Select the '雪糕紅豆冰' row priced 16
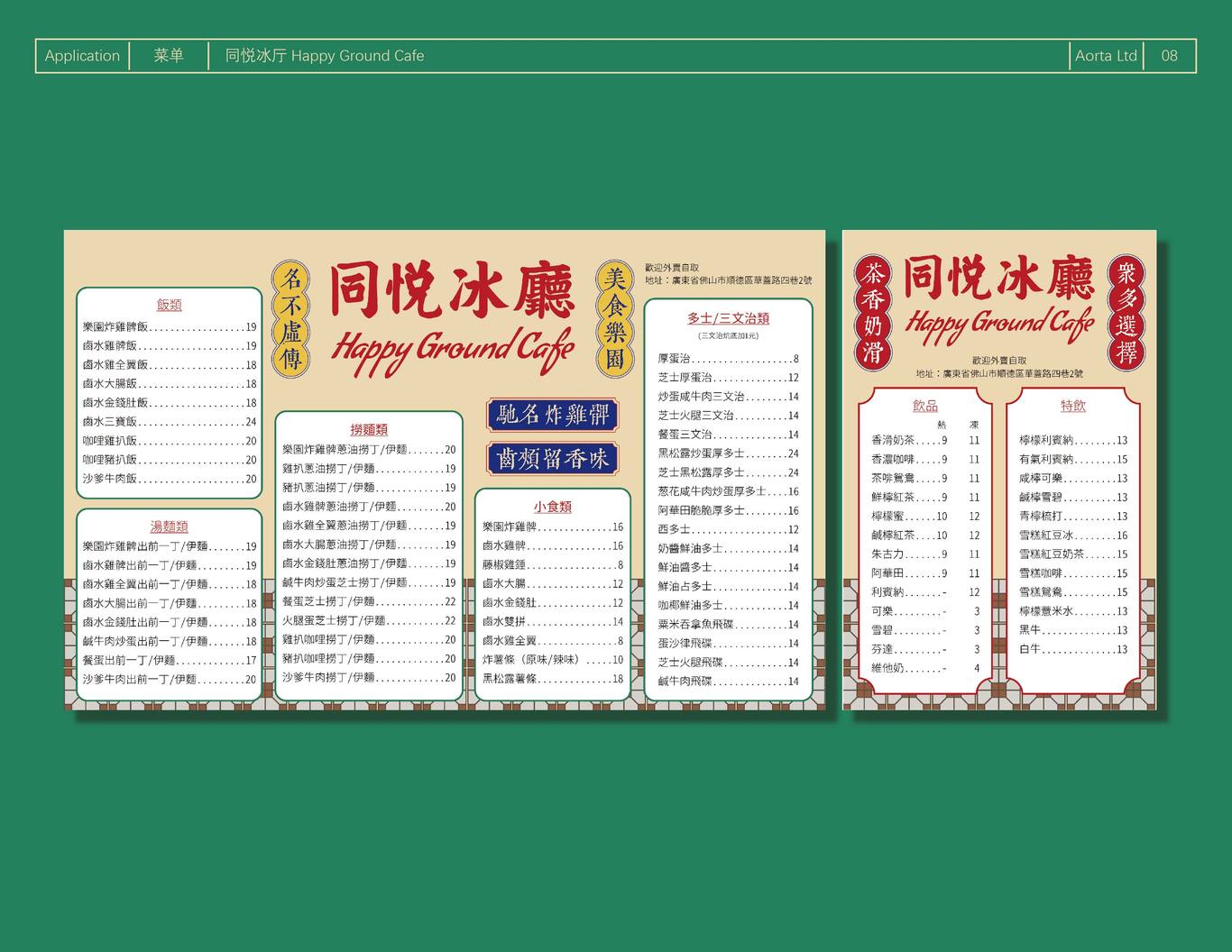 (x=1073, y=535)
